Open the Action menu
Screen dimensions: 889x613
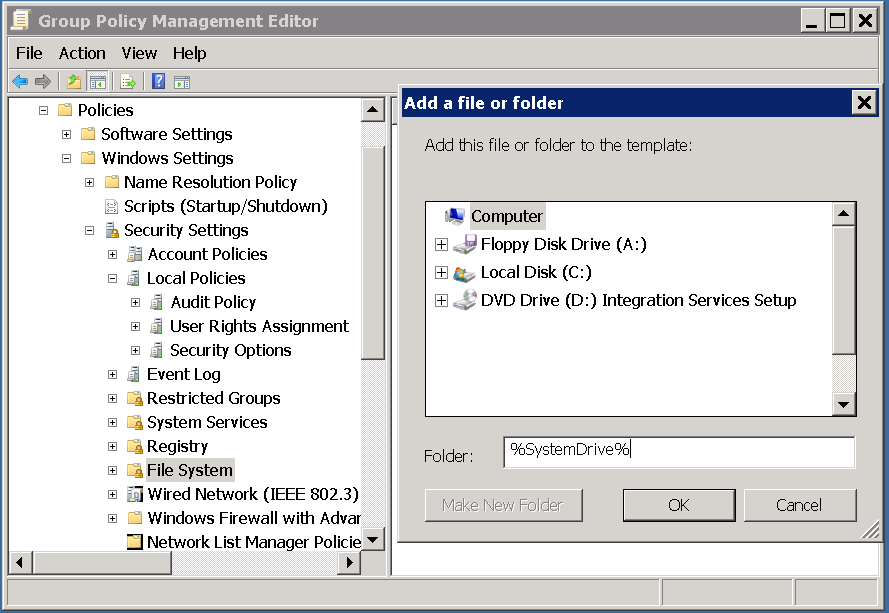pyautogui.click(x=82, y=53)
